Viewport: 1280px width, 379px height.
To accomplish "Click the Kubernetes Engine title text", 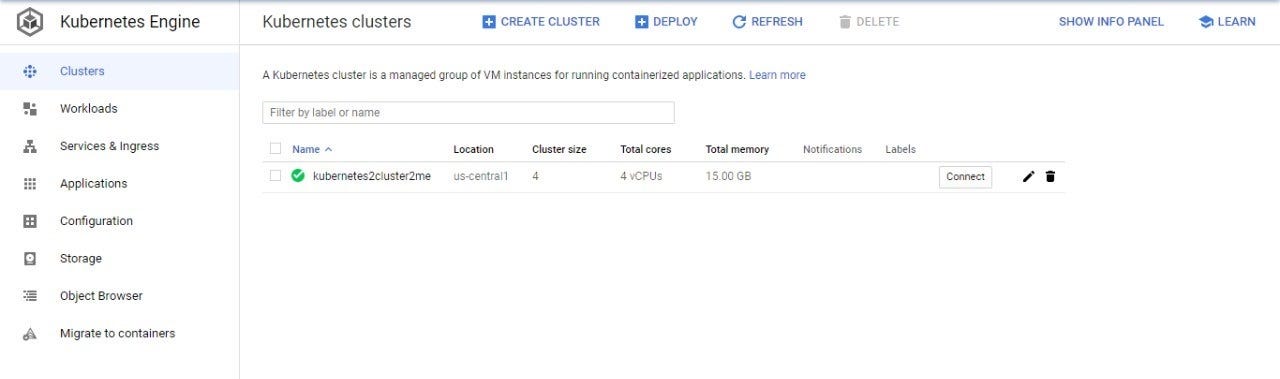I will 130,22.
